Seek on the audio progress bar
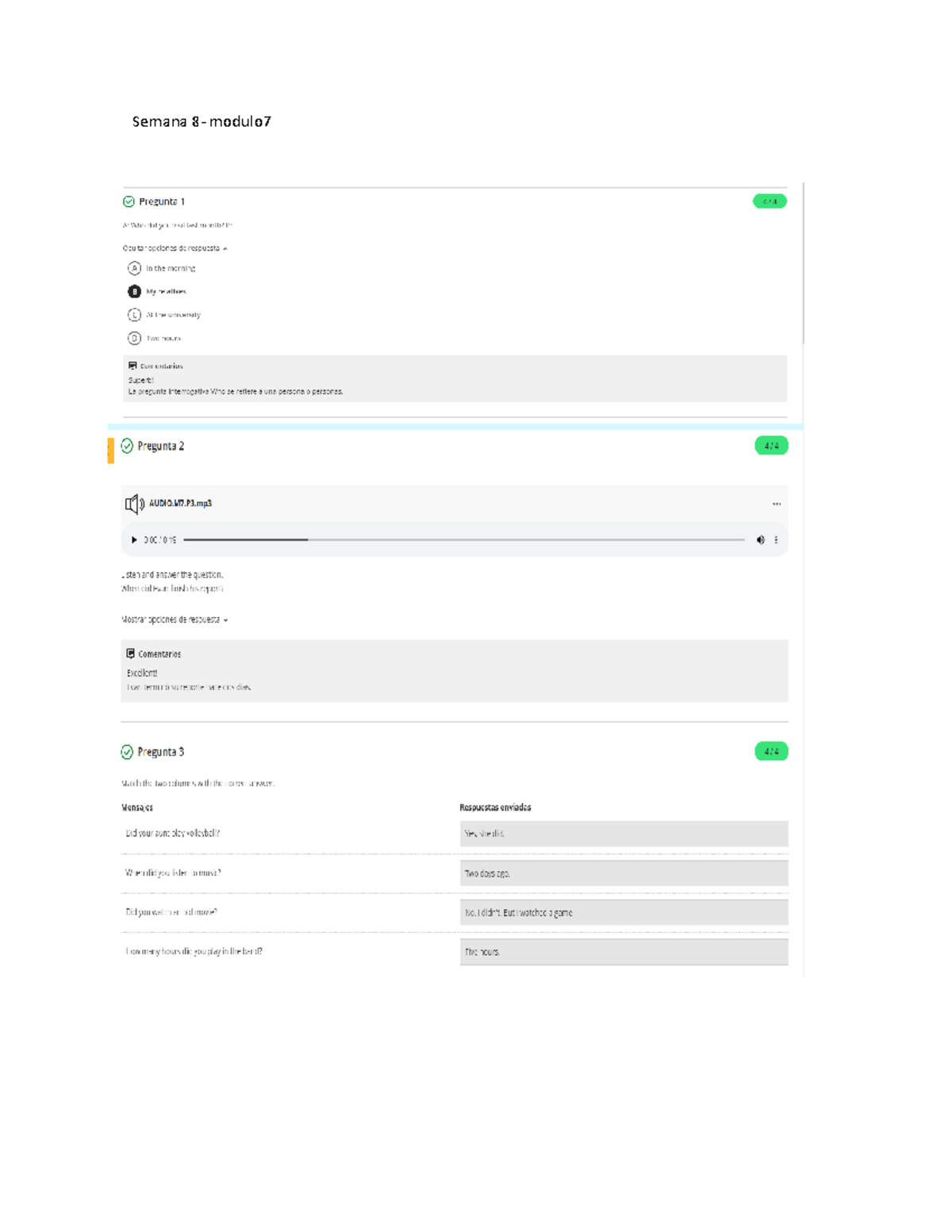952x1232 pixels. tap(463, 540)
